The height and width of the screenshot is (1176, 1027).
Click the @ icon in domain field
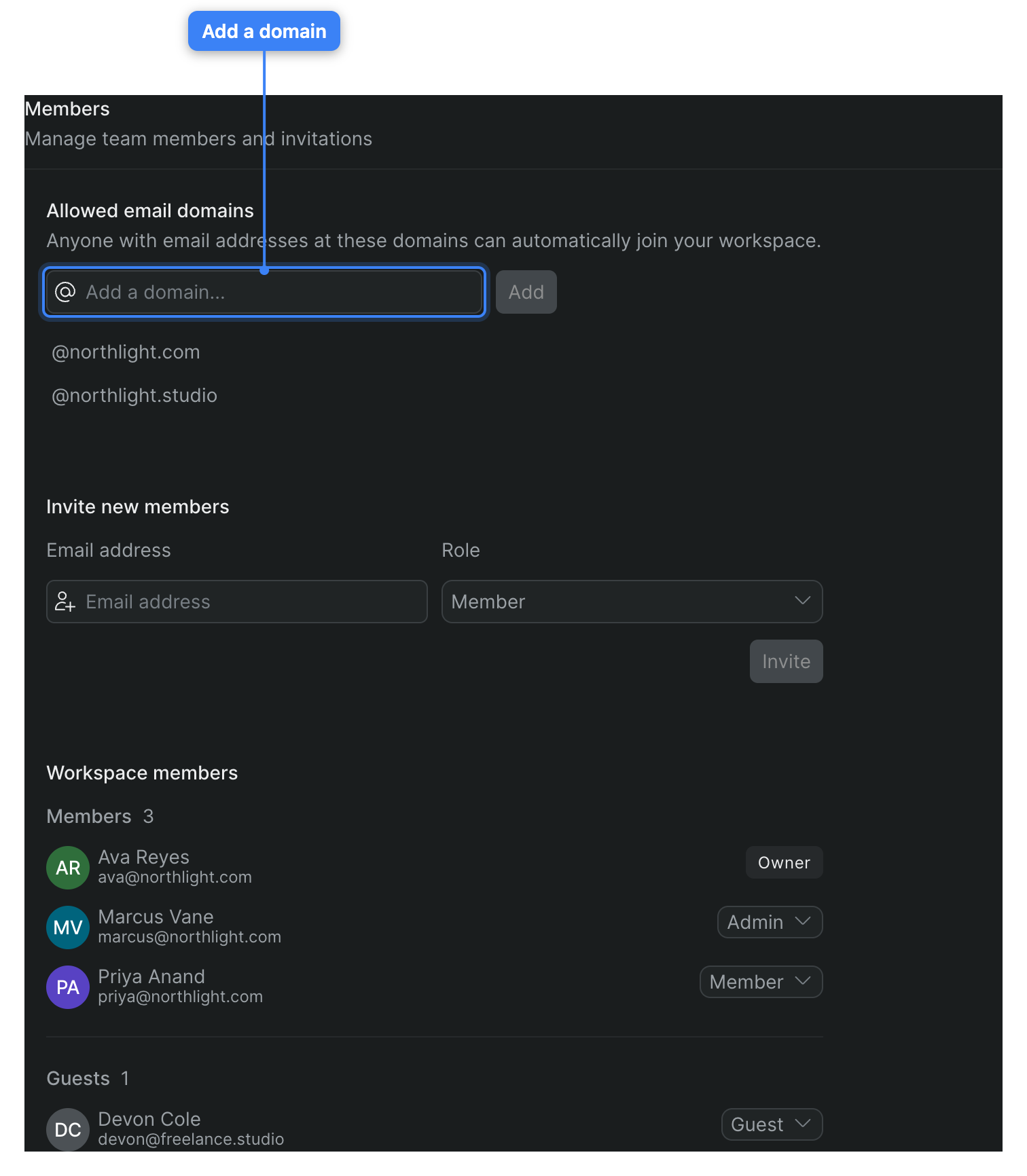65,292
